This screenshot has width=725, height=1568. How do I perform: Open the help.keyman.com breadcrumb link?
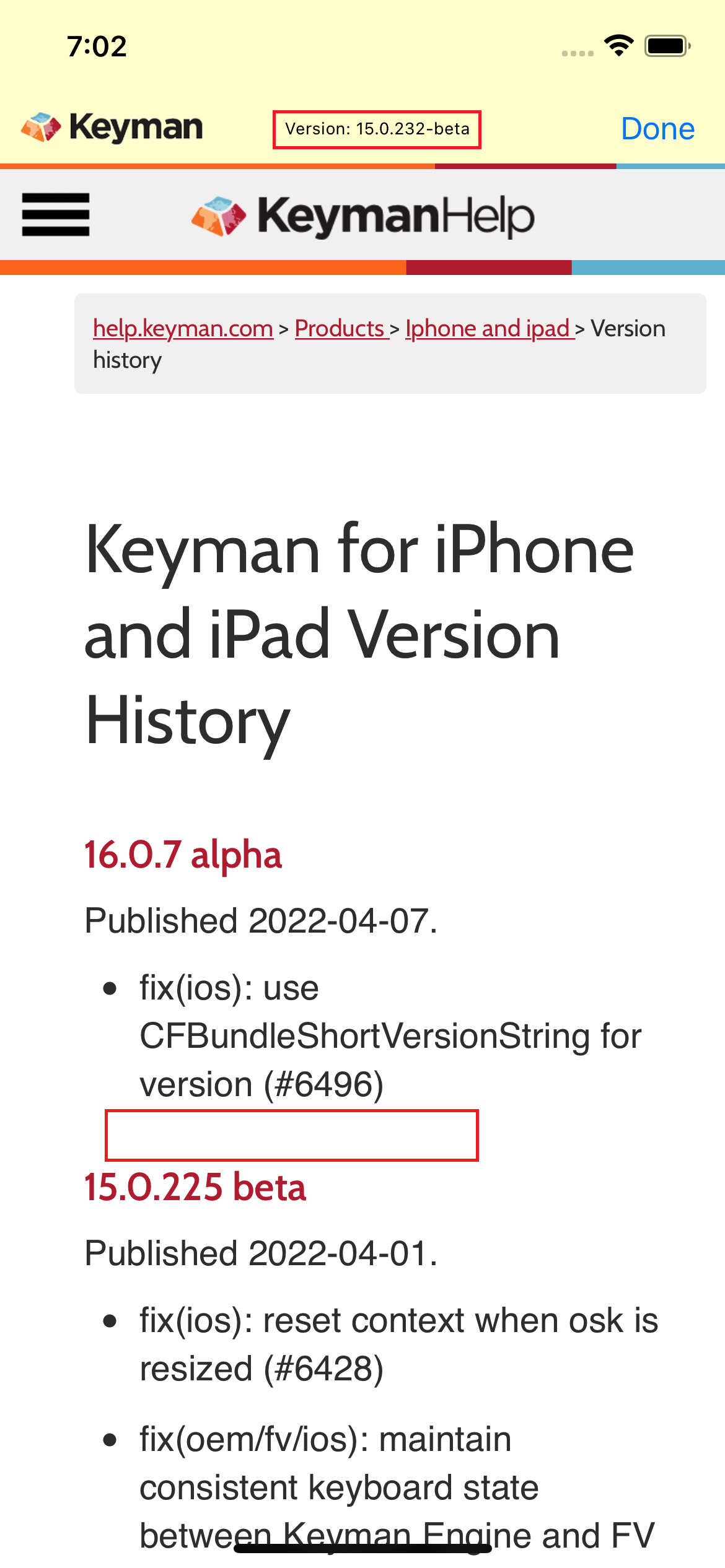coord(182,328)
